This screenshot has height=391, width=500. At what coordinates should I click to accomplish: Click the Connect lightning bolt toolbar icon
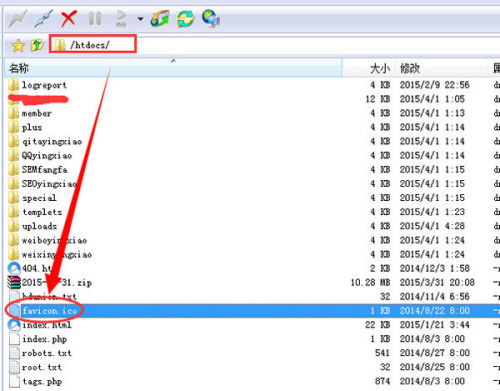pyautogui.click(x=18, y=18)
